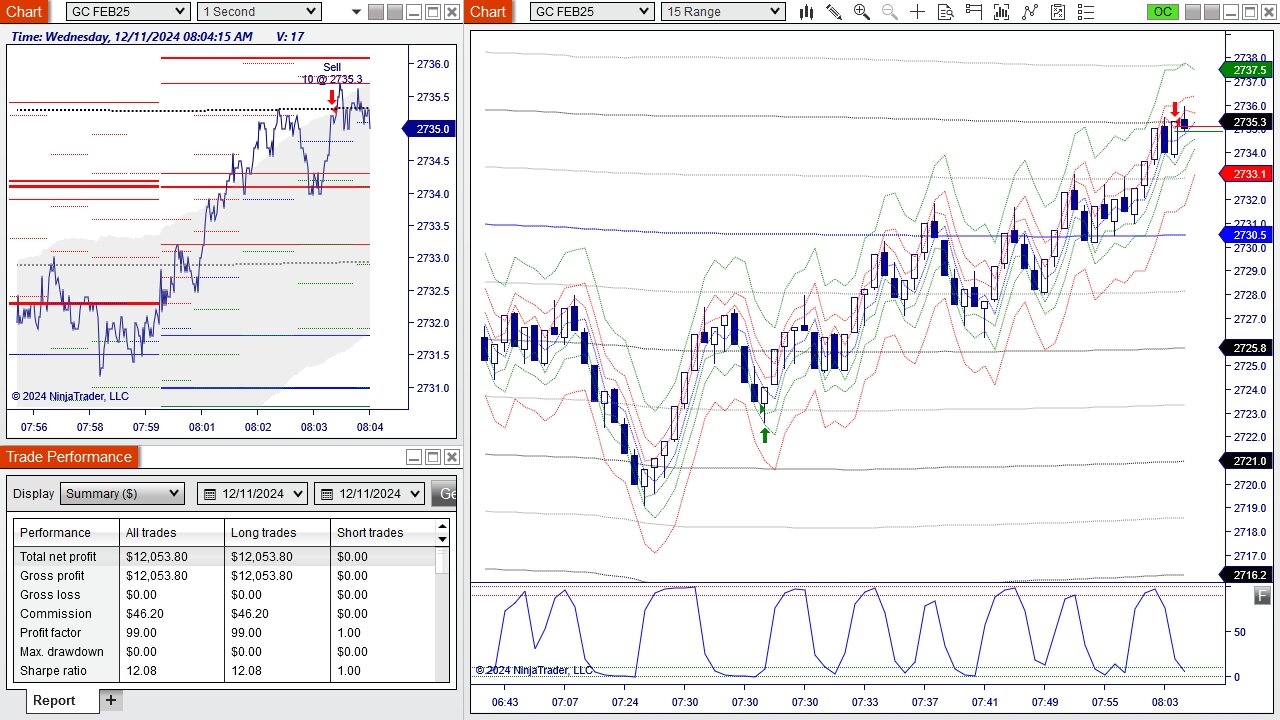Viewport: 1280px width, 720px height.
Task: Minimize the Trade Performance panel
Action: coord(414,457)
